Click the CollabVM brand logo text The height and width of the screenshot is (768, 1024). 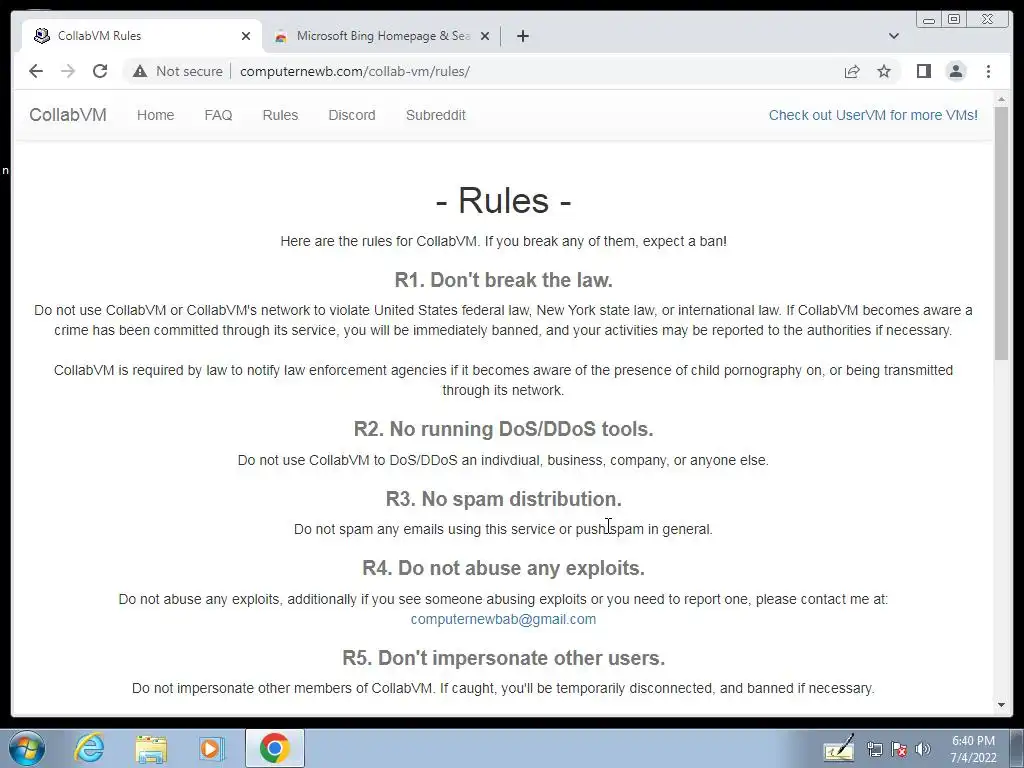point(68,115)
